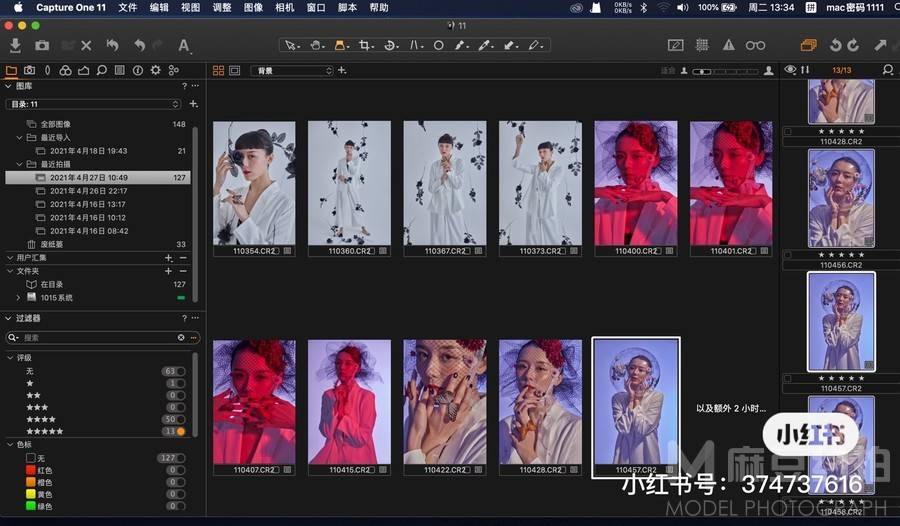Click rotate left icon
This screenshot has width=900, height=526.
836,45
